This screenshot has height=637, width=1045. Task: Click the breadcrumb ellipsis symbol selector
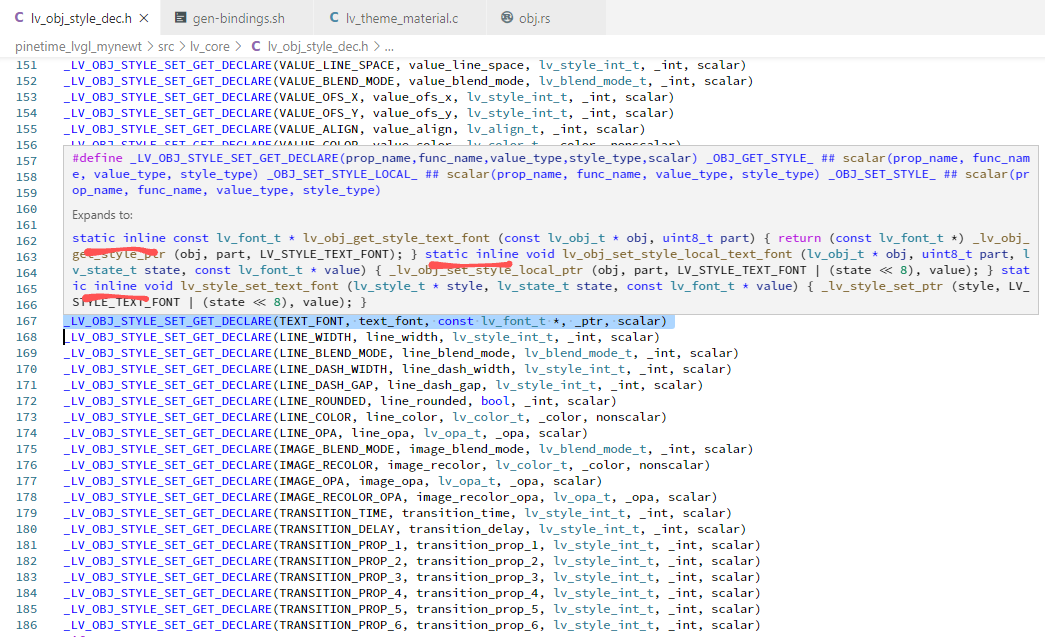tap(389, 46)
